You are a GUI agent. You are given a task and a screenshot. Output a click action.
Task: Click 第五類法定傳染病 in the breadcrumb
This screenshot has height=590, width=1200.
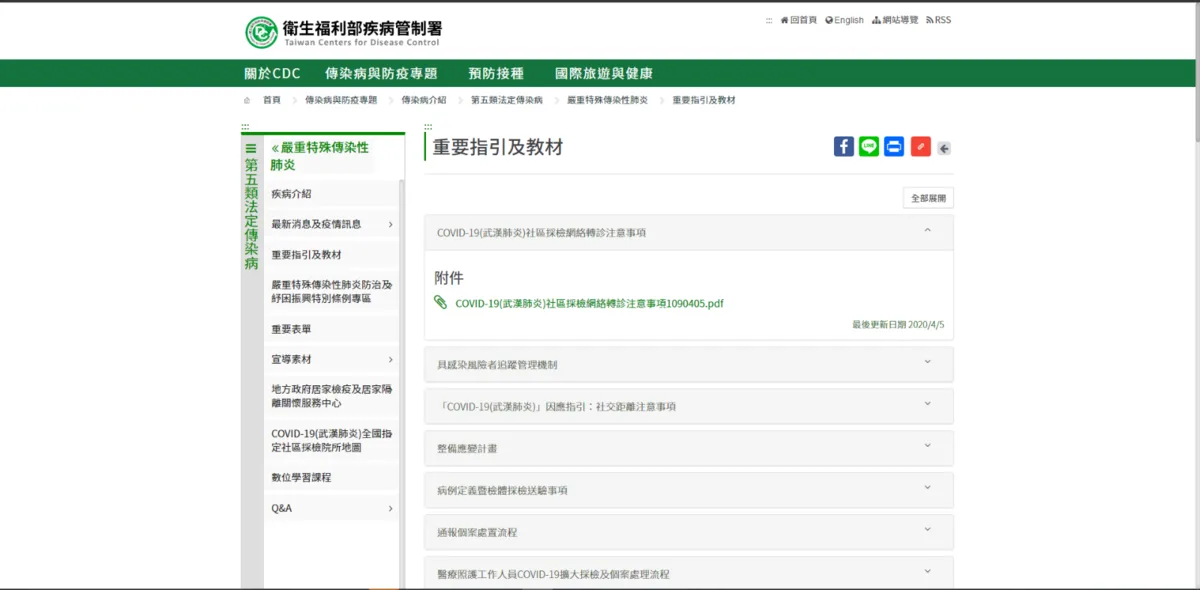[x=507, y=100]
